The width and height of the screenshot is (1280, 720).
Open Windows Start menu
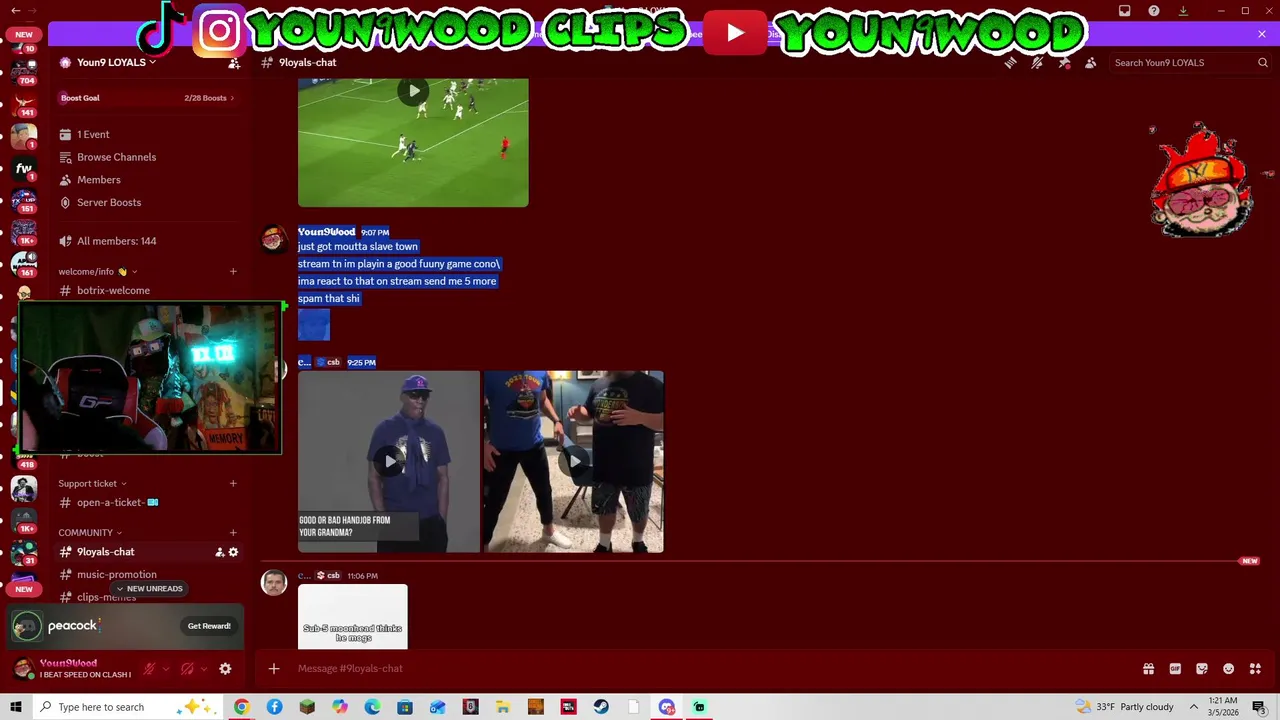pyautogui.click(x=16, y=707)
